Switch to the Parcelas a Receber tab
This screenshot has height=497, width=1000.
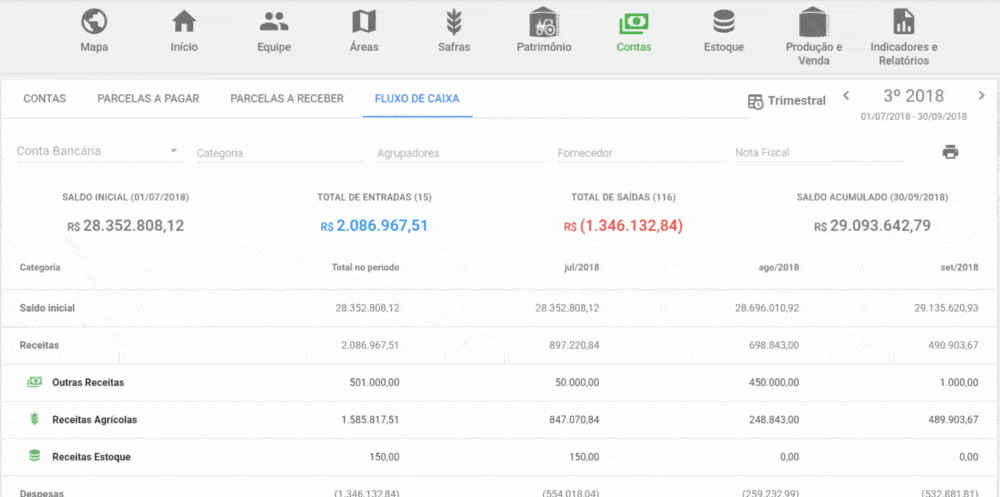287,99
